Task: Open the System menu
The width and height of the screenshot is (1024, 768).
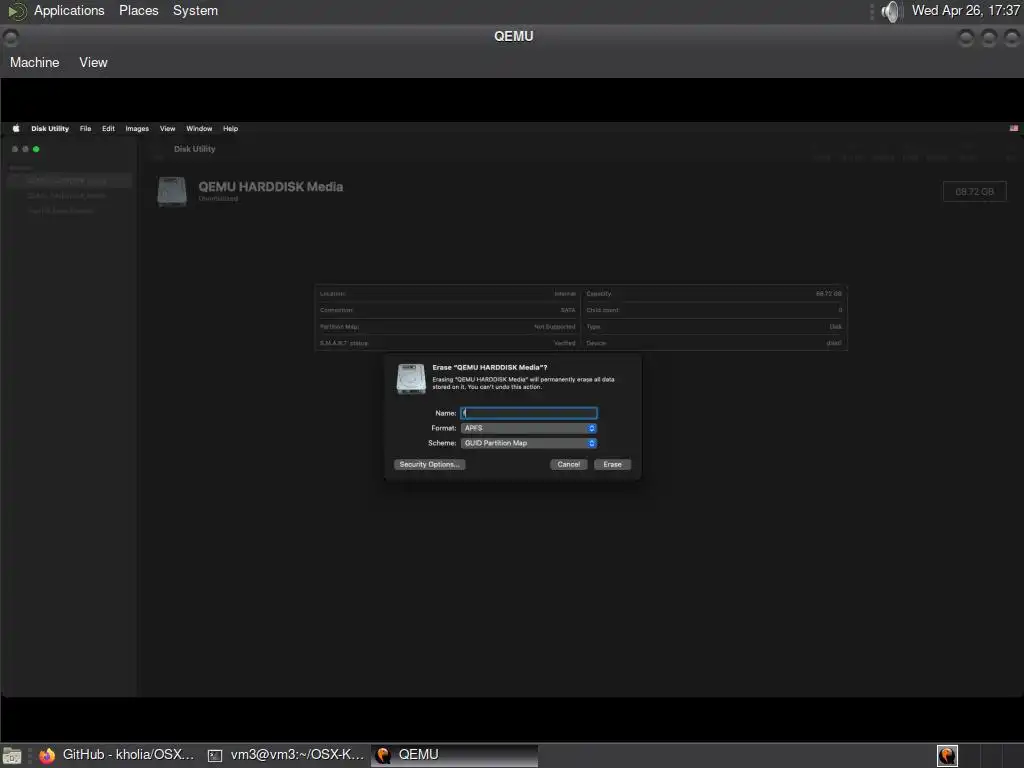Action: pos(195,10)
